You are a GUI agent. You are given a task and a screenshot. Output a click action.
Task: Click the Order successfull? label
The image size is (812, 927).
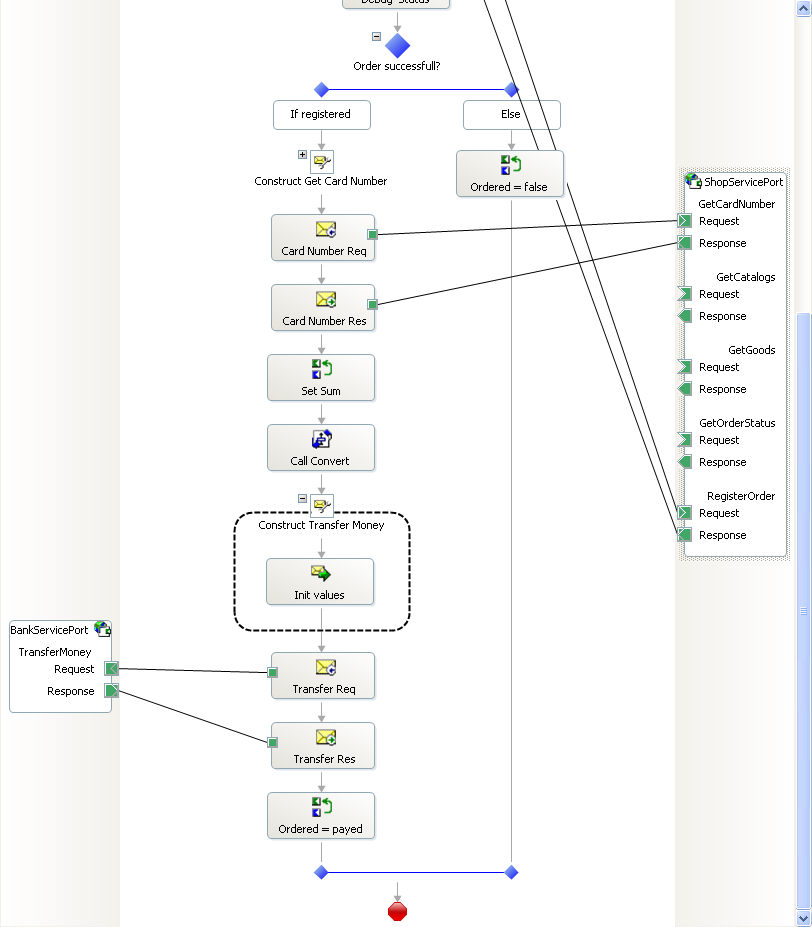[x=397, y=66]
